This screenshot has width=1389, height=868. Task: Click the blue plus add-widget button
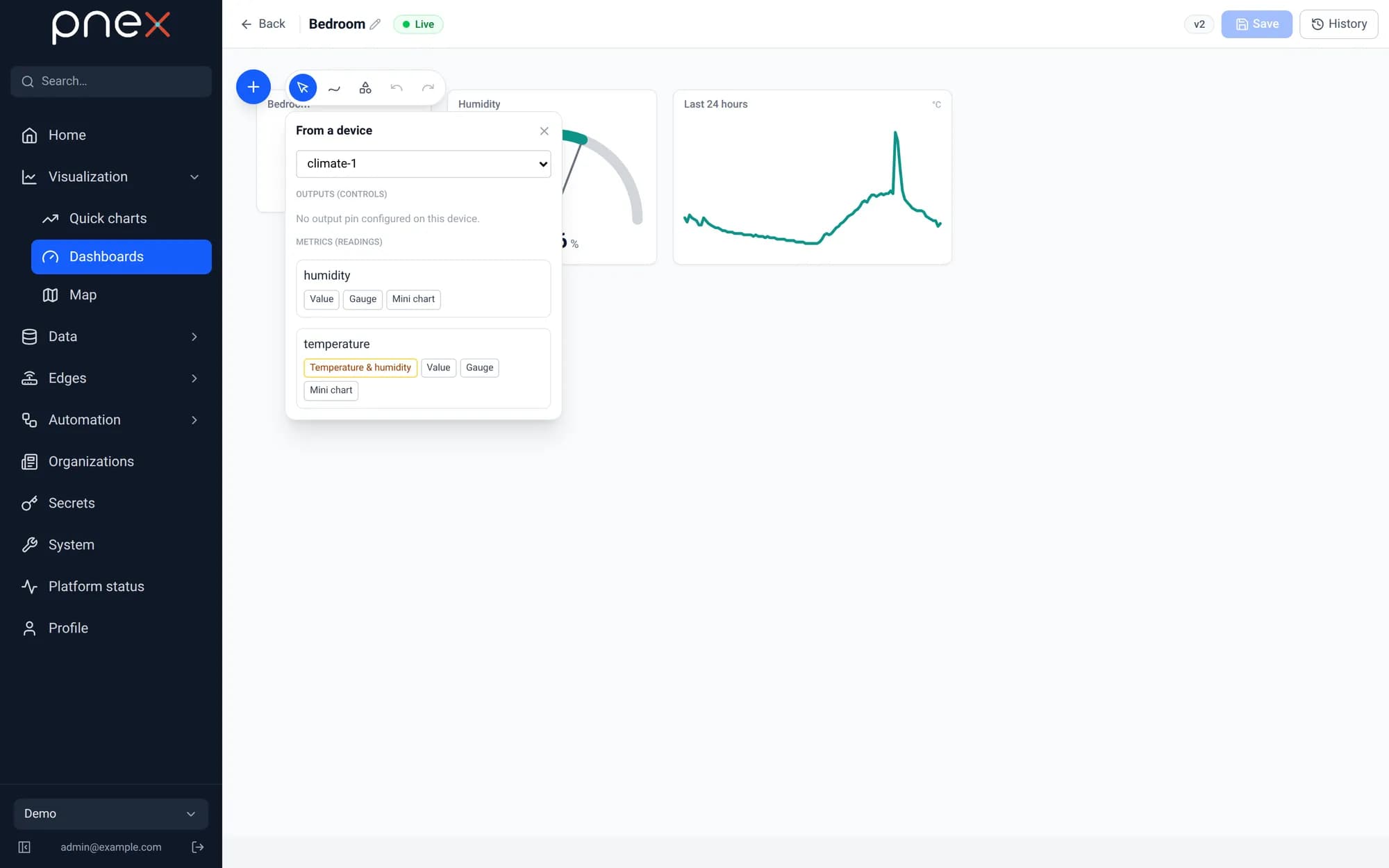[x=253, y=87]
